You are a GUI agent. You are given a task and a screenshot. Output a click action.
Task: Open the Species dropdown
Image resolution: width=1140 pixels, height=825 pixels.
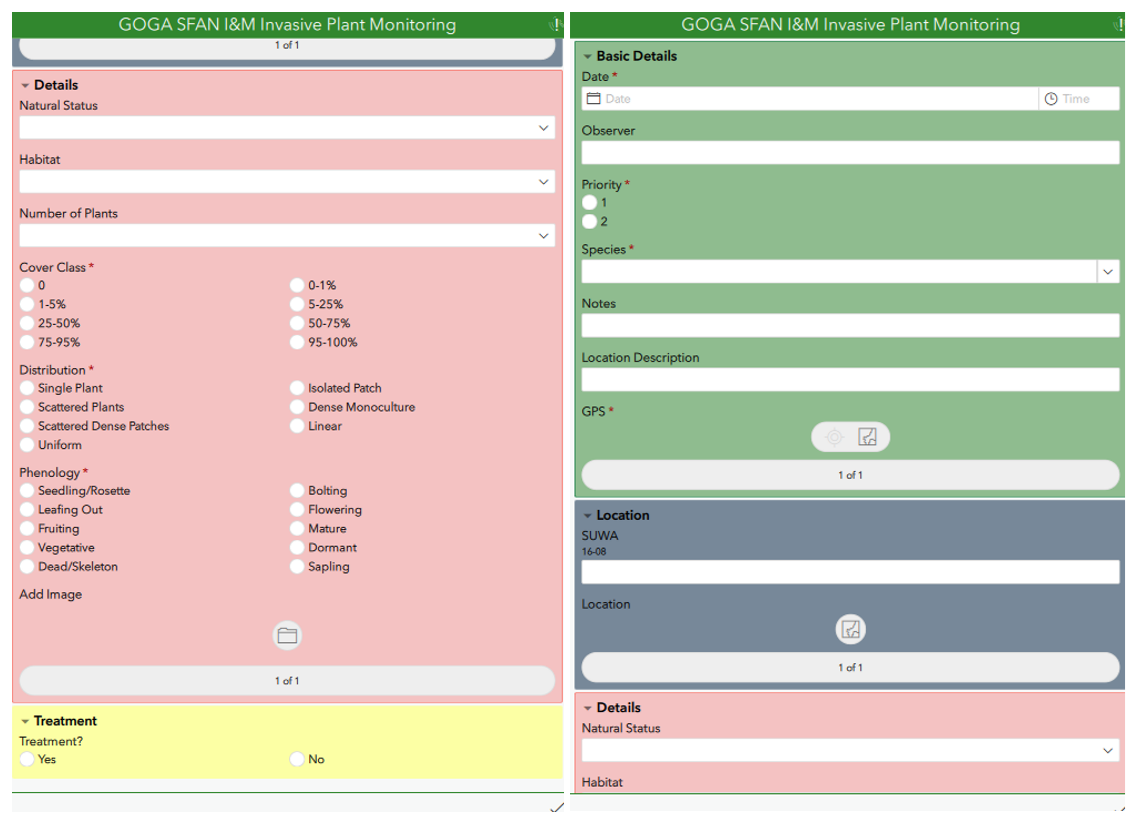click(1108, 271)
